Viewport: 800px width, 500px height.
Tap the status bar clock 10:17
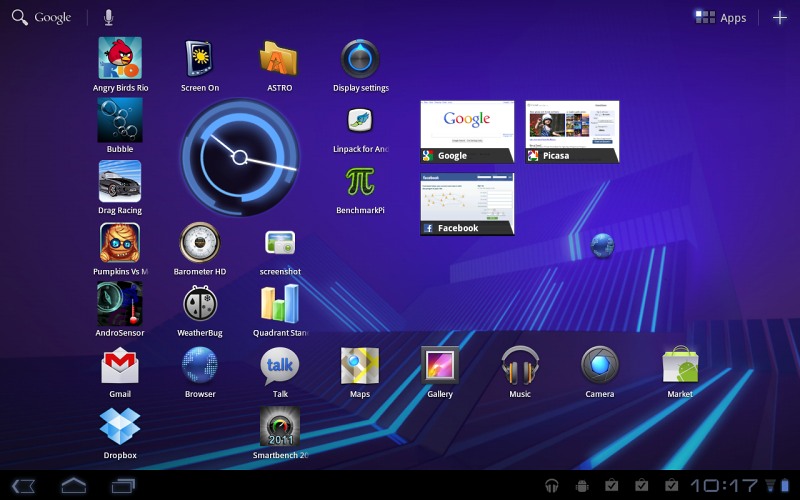pyautogui.click(x=724, y=486)
